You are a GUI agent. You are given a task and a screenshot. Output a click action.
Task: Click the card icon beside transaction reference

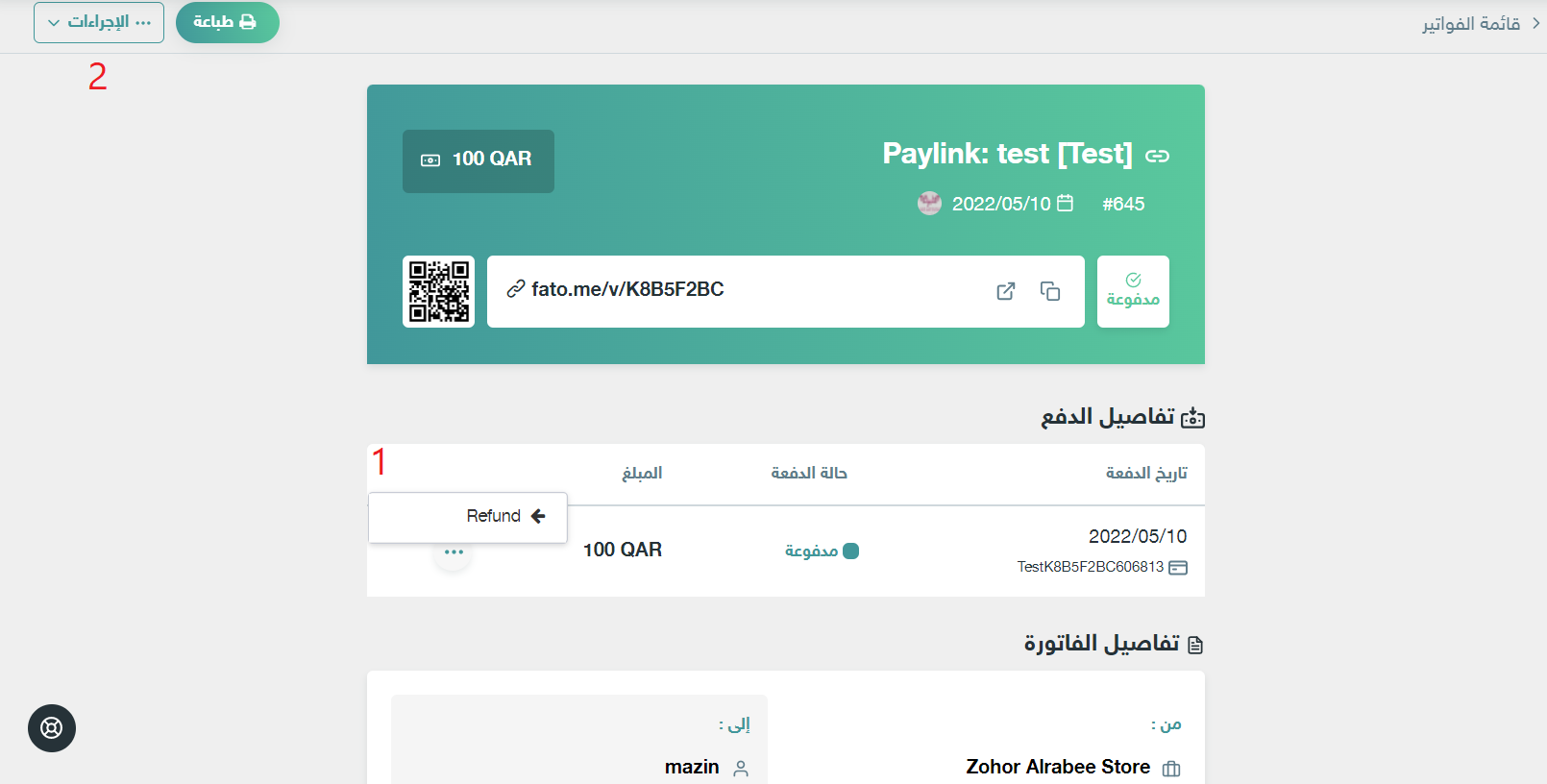[x=1178, y=568]
